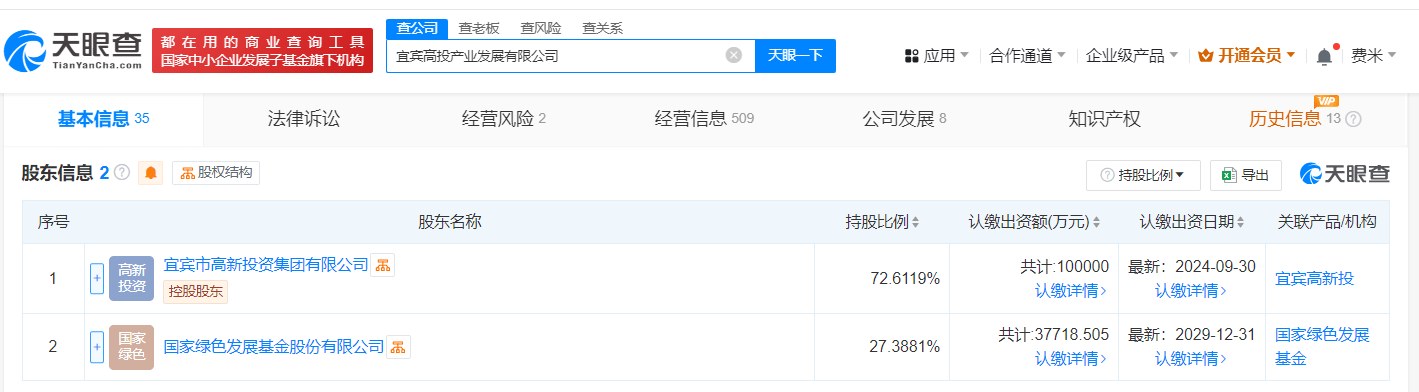Open the 持股比例 filter dropdown
This screenshot has height=392, width=1419.
pyautogui.click(x=1143, y=175)
